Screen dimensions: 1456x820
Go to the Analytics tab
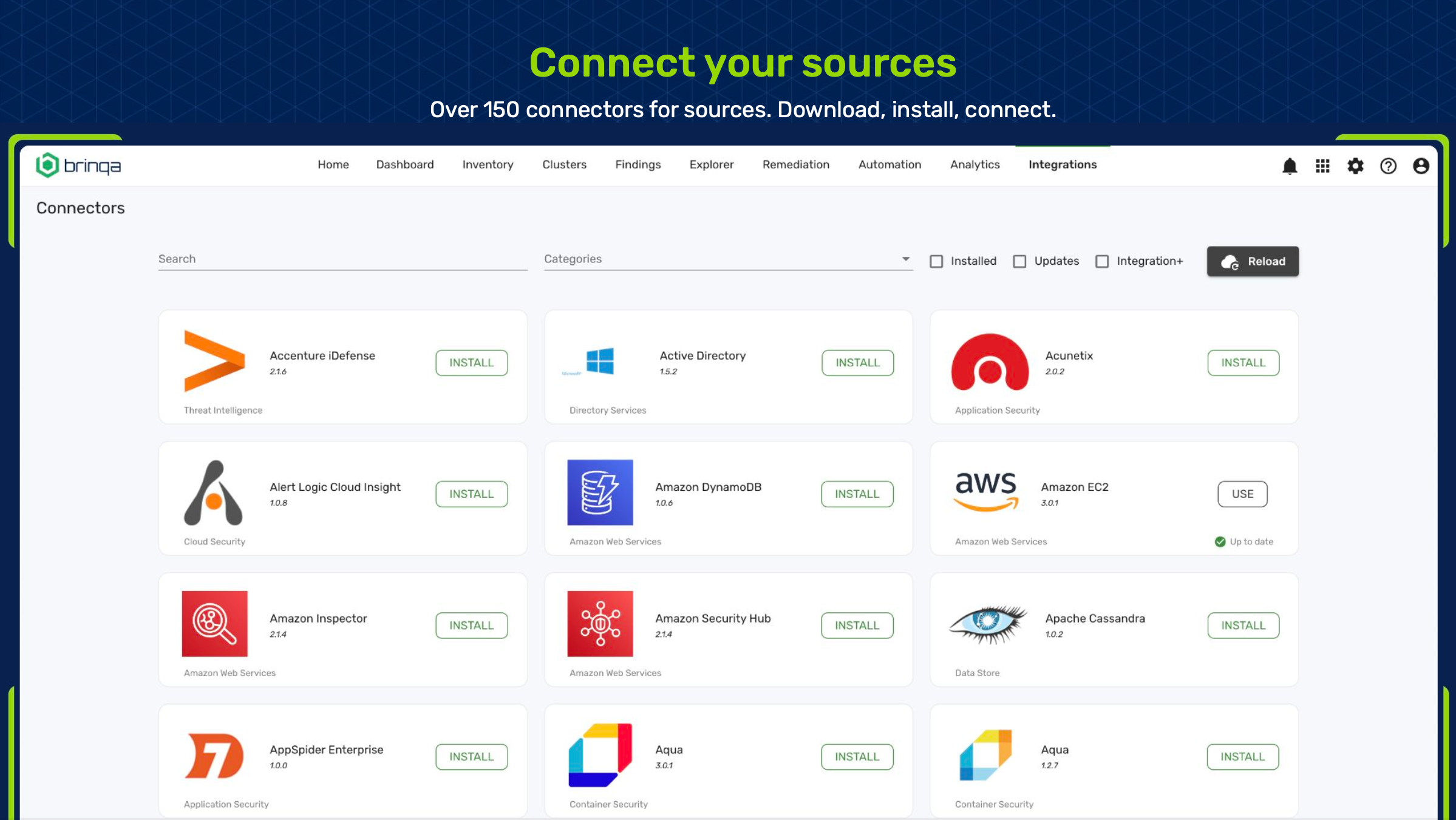point(975,165)
